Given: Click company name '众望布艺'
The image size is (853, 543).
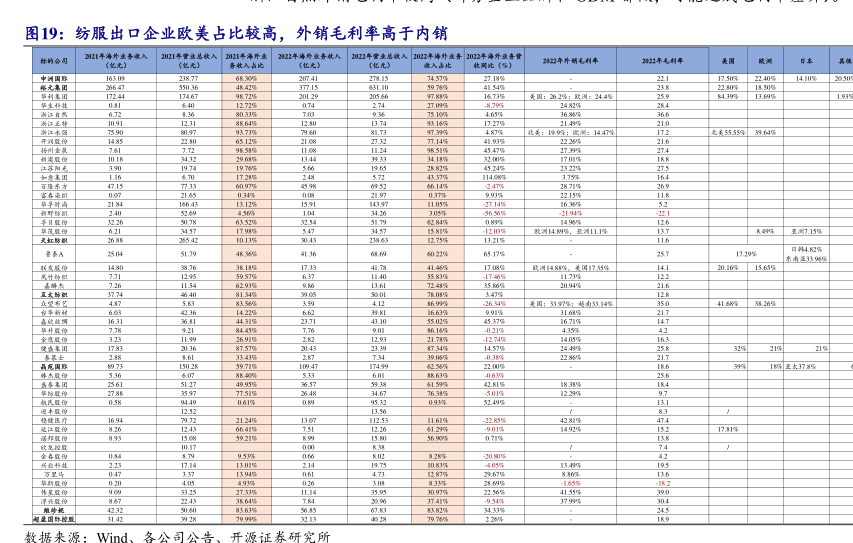Looking at the screenshot, I should 54,304.
